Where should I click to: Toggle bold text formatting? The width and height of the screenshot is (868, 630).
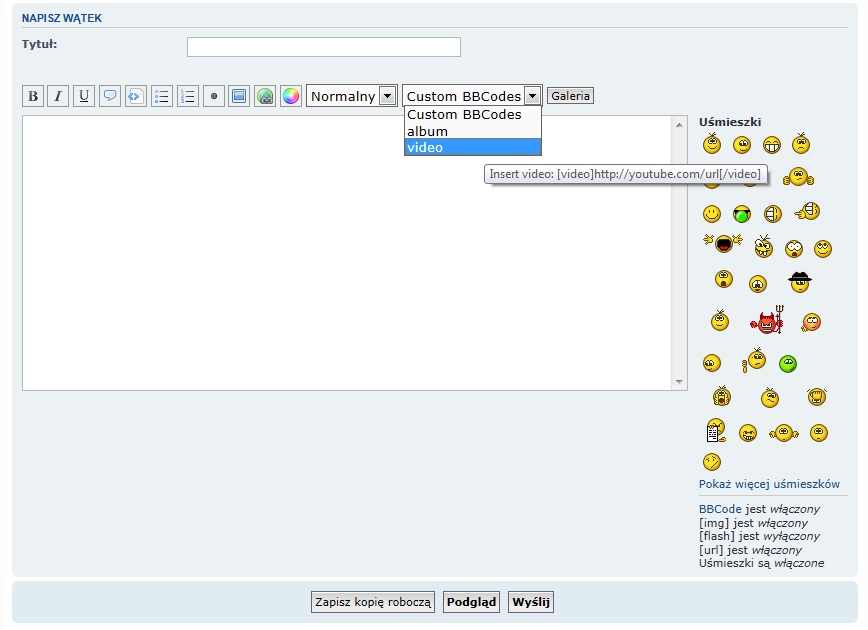click(33, 96)
